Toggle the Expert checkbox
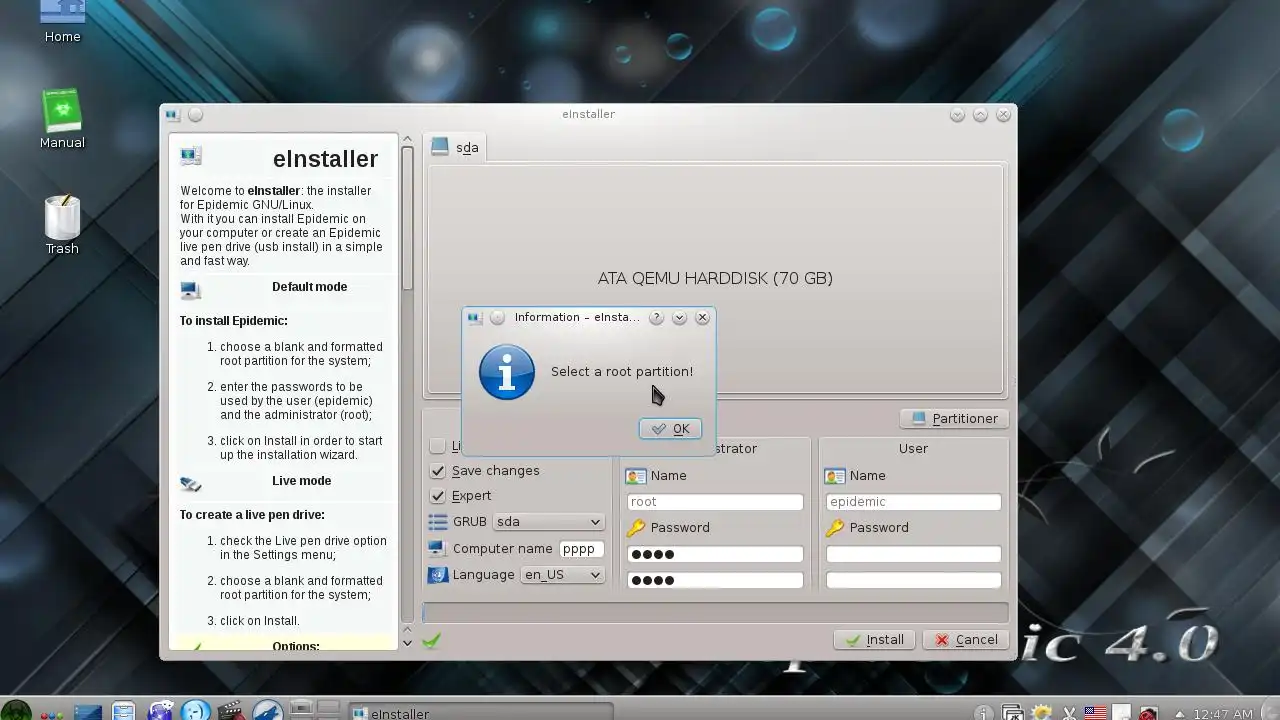1280x720 pixels. (x=437, y=496)
